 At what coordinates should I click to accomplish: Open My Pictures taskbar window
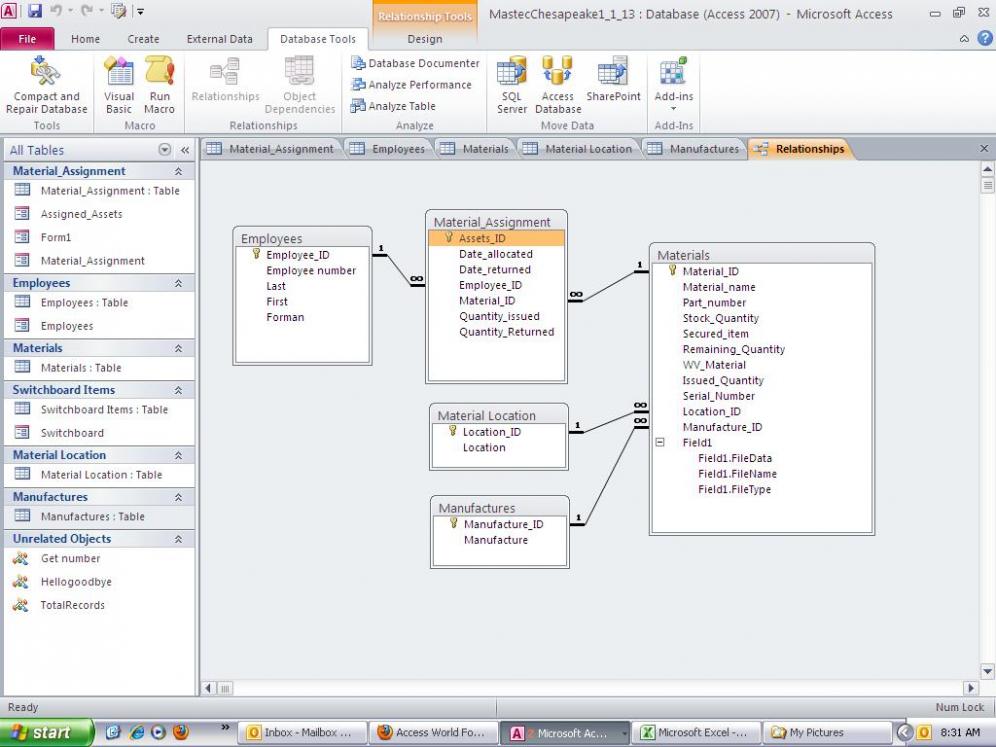[827, 732]
